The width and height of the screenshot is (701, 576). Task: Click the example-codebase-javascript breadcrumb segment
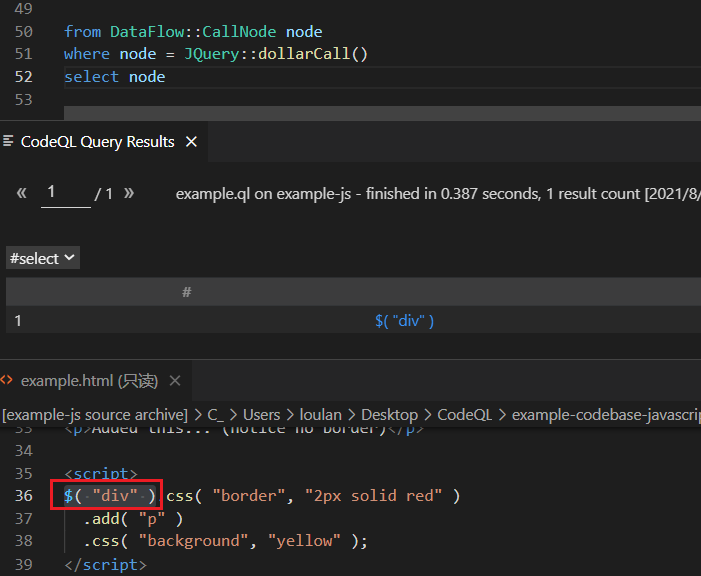(x=606, y=415)
